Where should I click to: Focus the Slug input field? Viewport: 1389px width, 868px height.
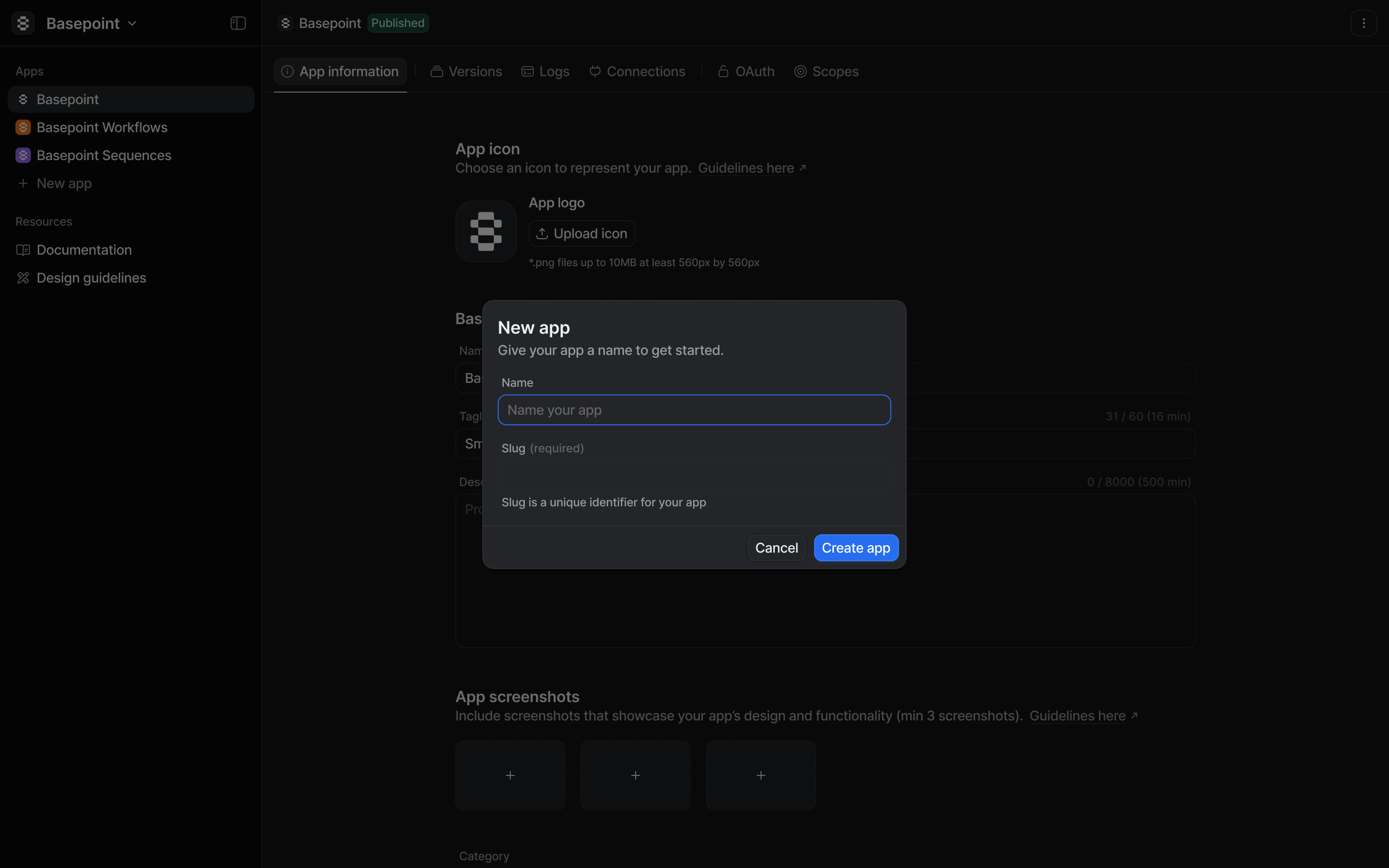[694, 475]
